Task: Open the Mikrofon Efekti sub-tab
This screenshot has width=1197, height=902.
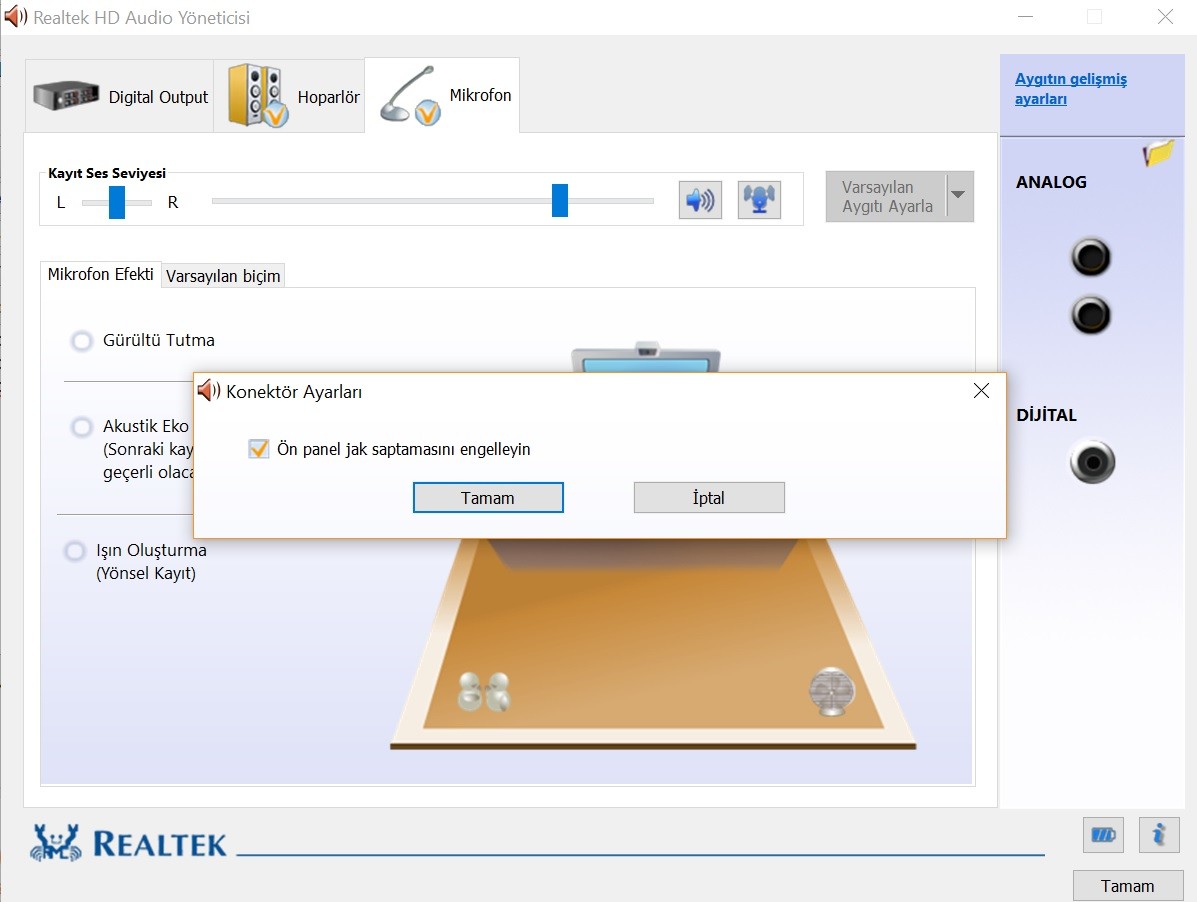Action: click(x=101, y=275)
